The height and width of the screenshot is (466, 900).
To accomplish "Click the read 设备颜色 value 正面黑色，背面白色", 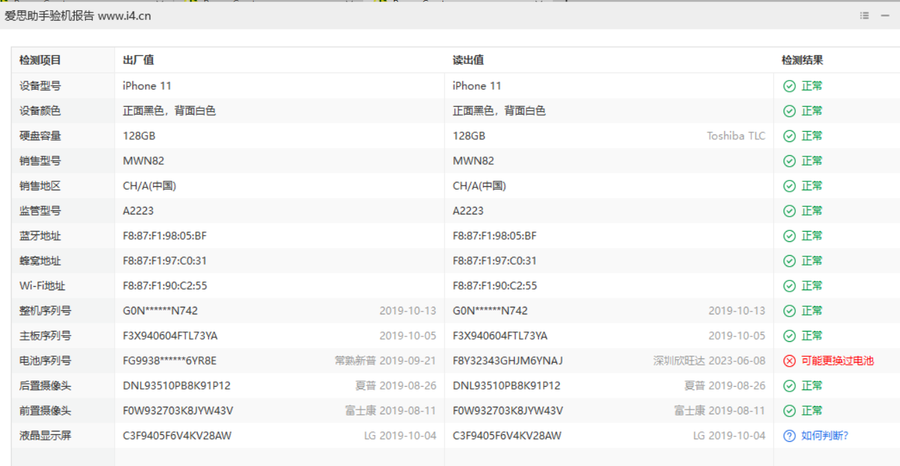I will coord(499,111).
